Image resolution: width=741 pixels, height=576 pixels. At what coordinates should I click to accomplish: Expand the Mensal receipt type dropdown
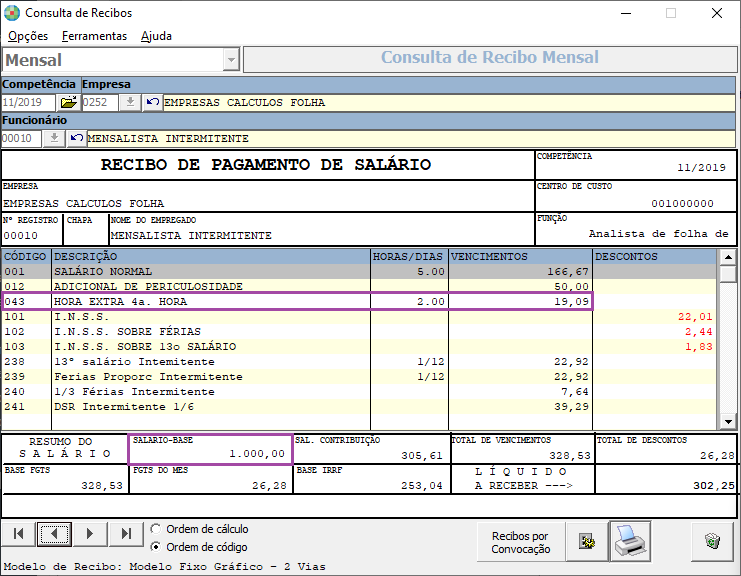coord(231,60)
